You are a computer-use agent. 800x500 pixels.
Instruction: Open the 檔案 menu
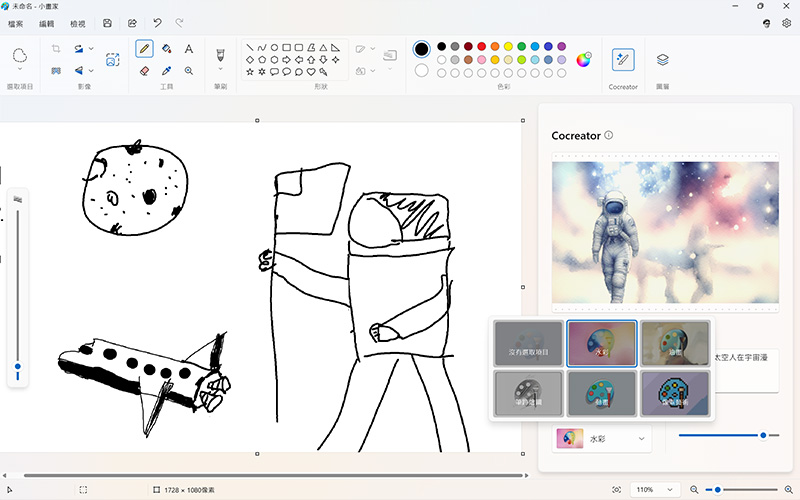tap(16, 23)
